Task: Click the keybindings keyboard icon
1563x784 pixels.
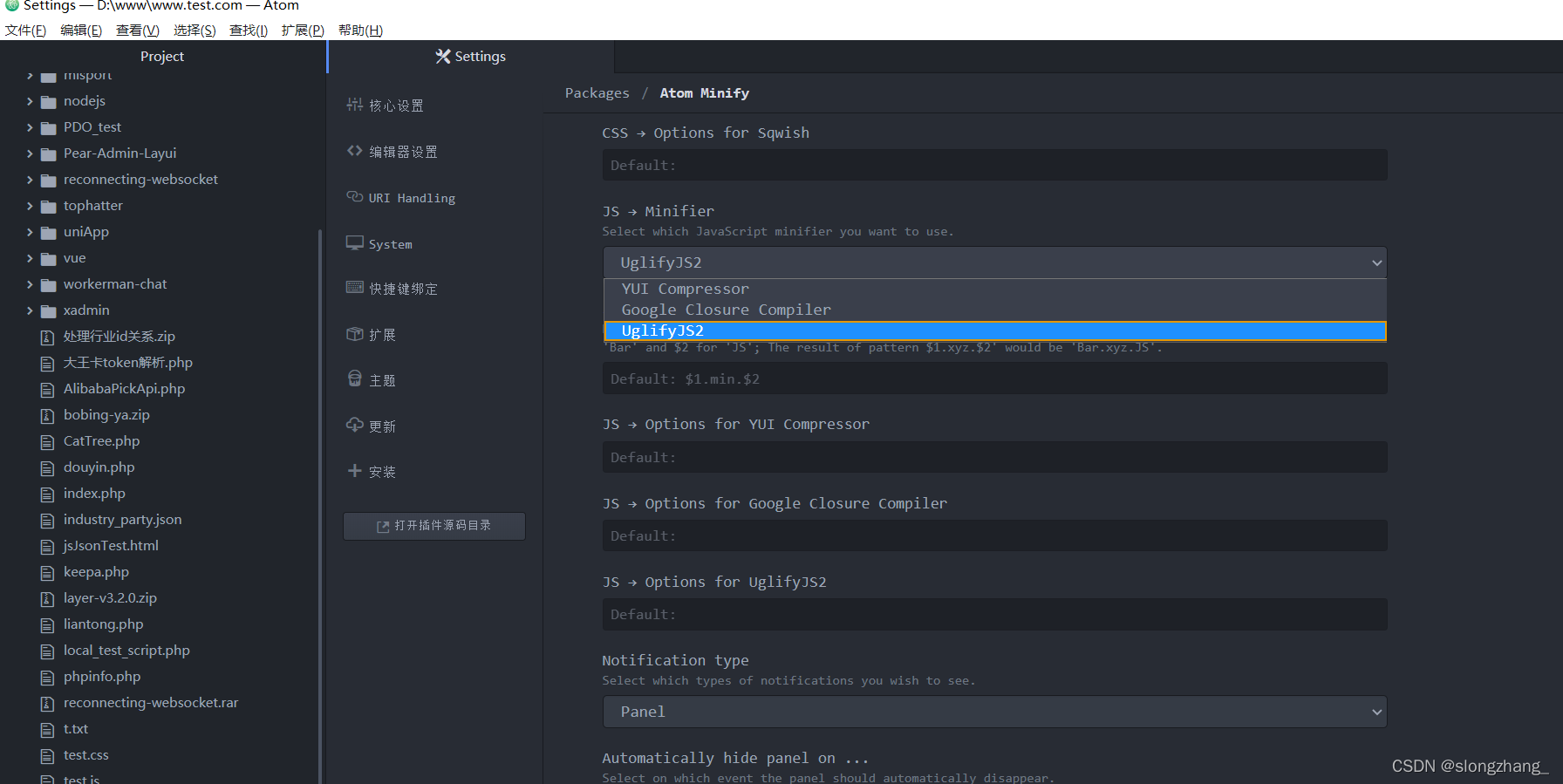Action: click(x=354, y=288)
